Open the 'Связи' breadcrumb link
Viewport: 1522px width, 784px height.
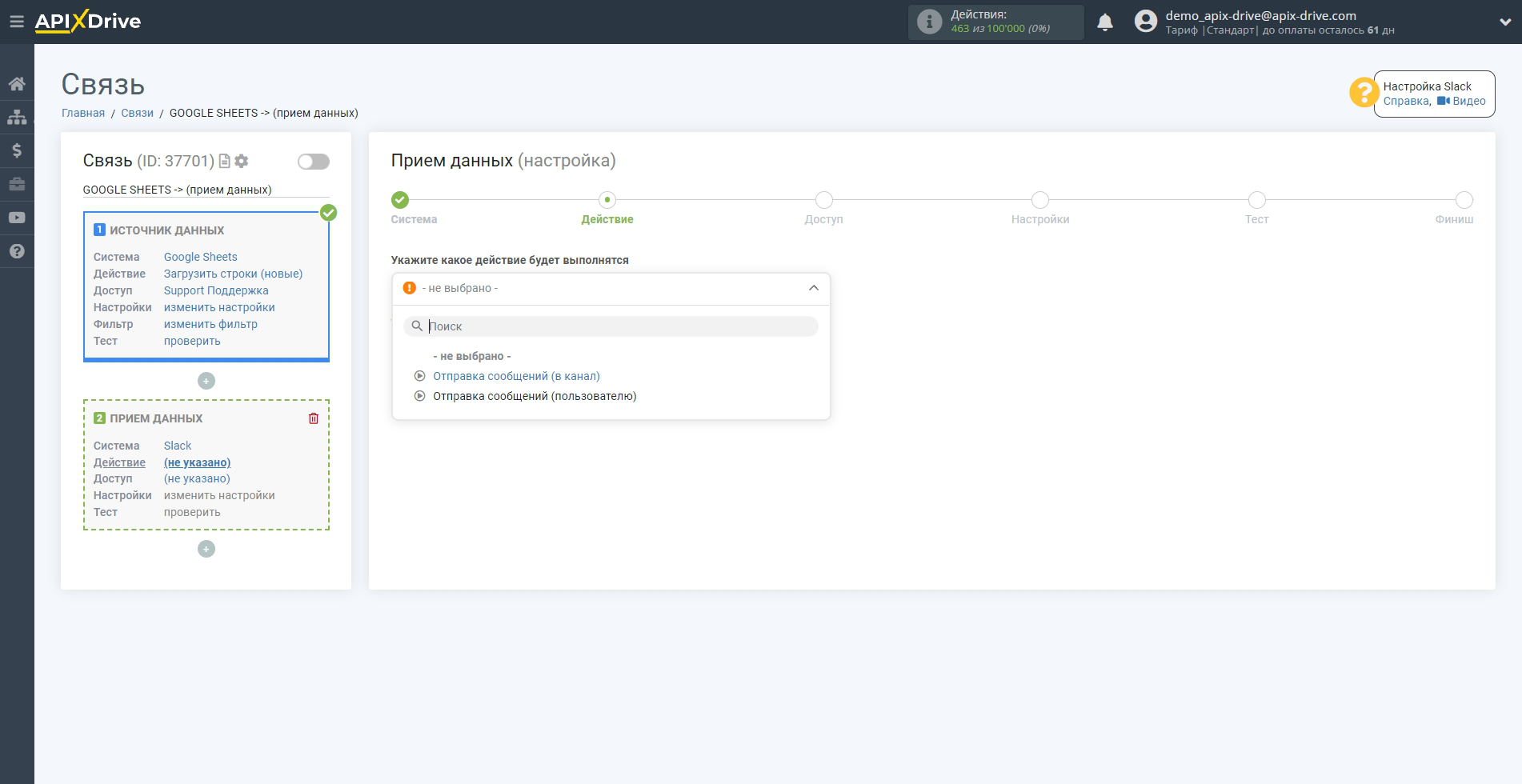point(137,113)
